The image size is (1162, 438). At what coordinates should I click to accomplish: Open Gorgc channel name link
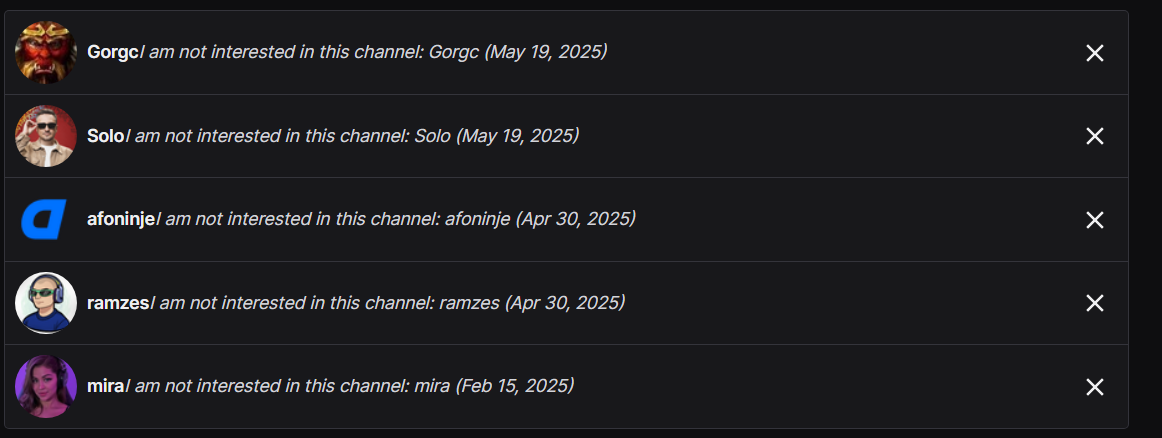click(x=112, y=52)
